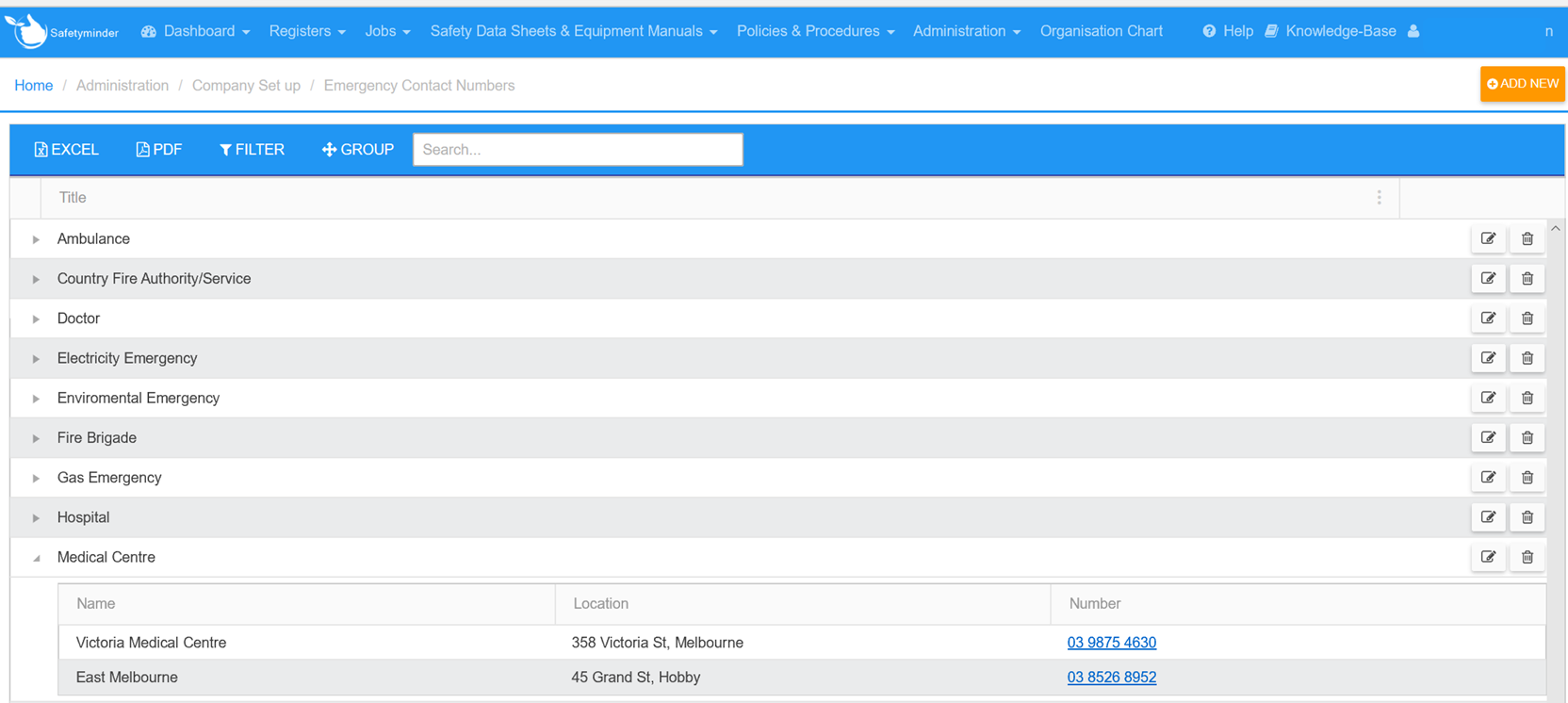
Task: Expand the Enviromental Emergency row
Action: click(36, 399)
